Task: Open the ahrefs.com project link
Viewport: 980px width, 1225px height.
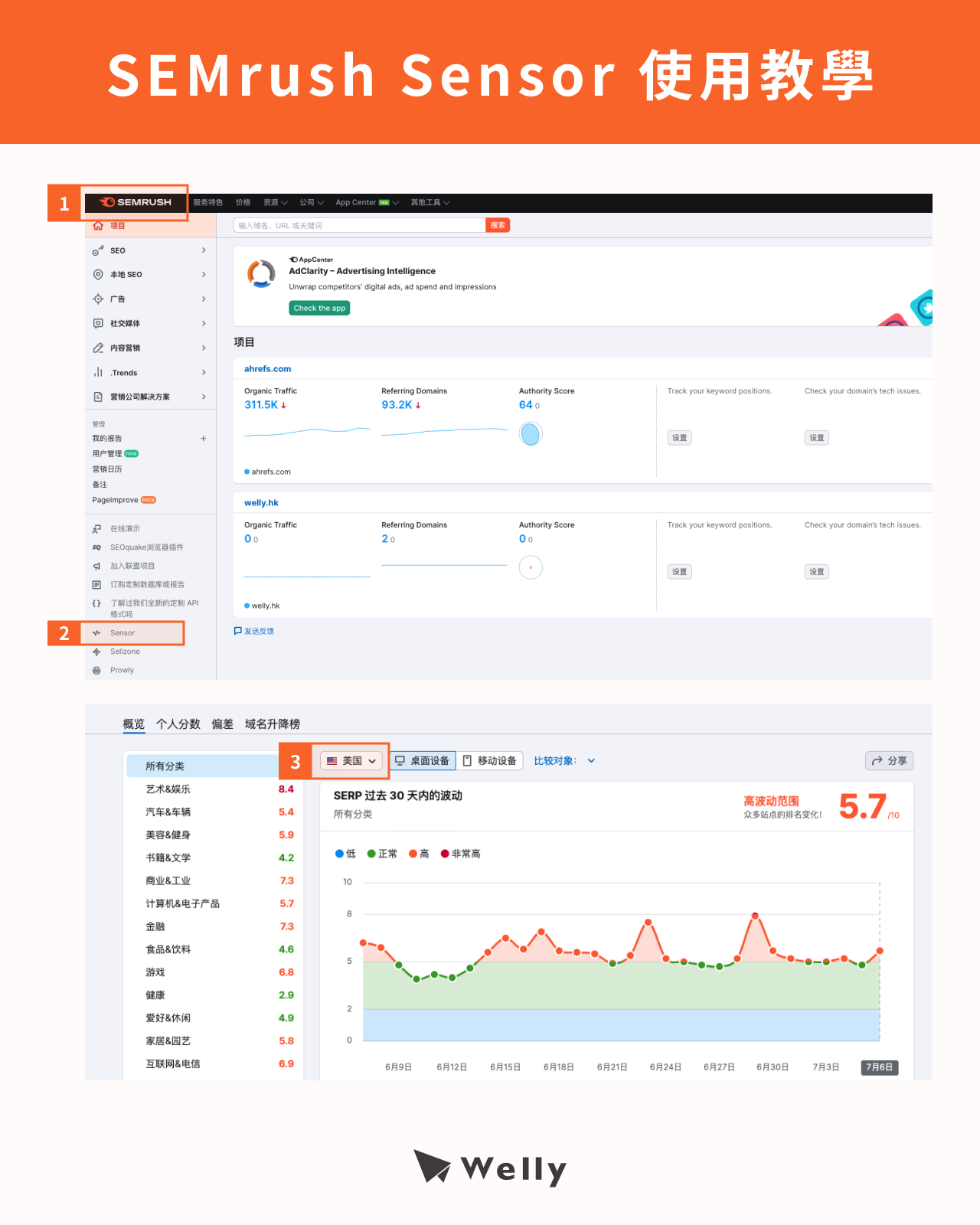Action: pyautogui.click(x=267, y=369)
